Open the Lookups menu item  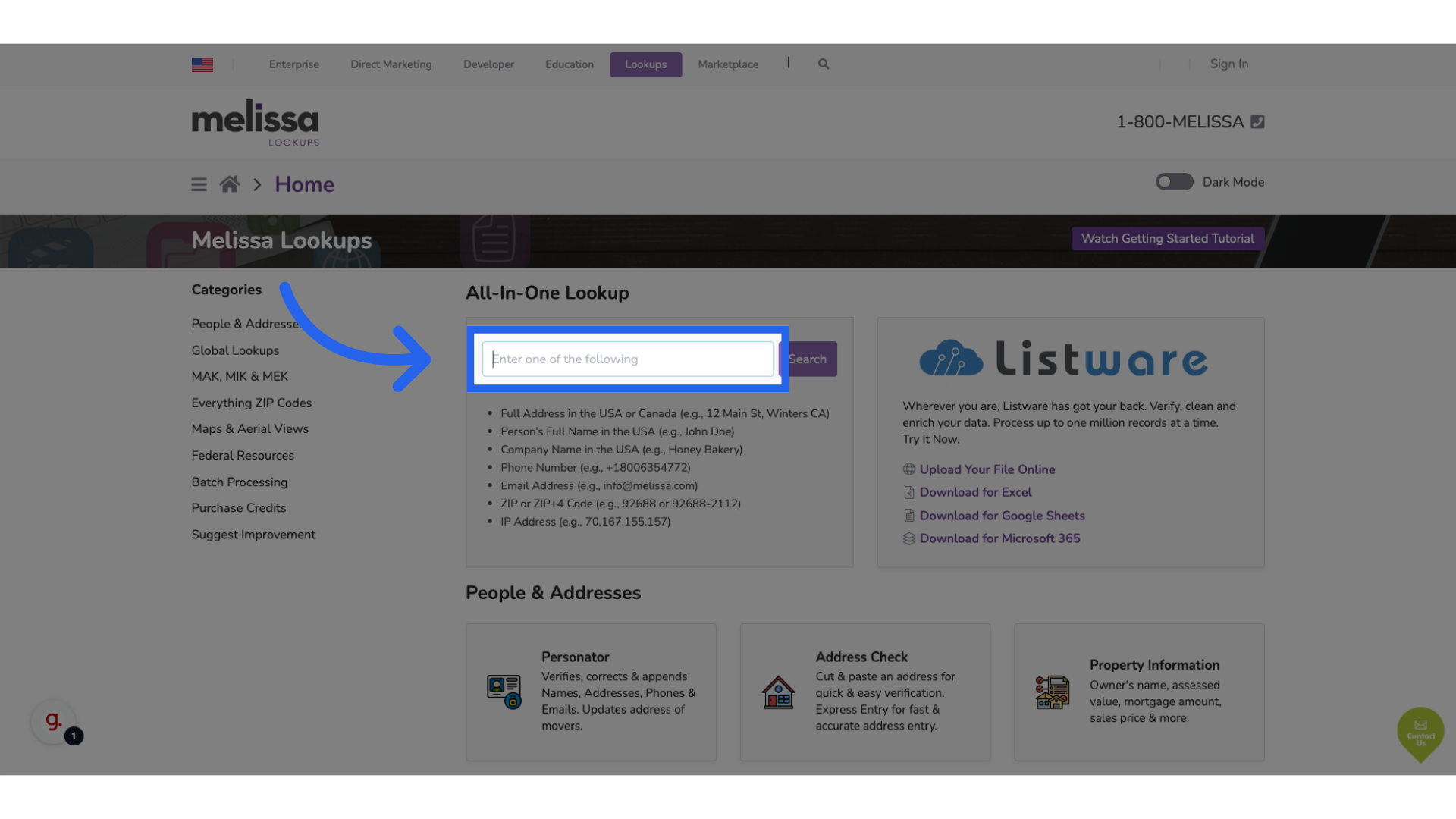[x=645, y=64]
